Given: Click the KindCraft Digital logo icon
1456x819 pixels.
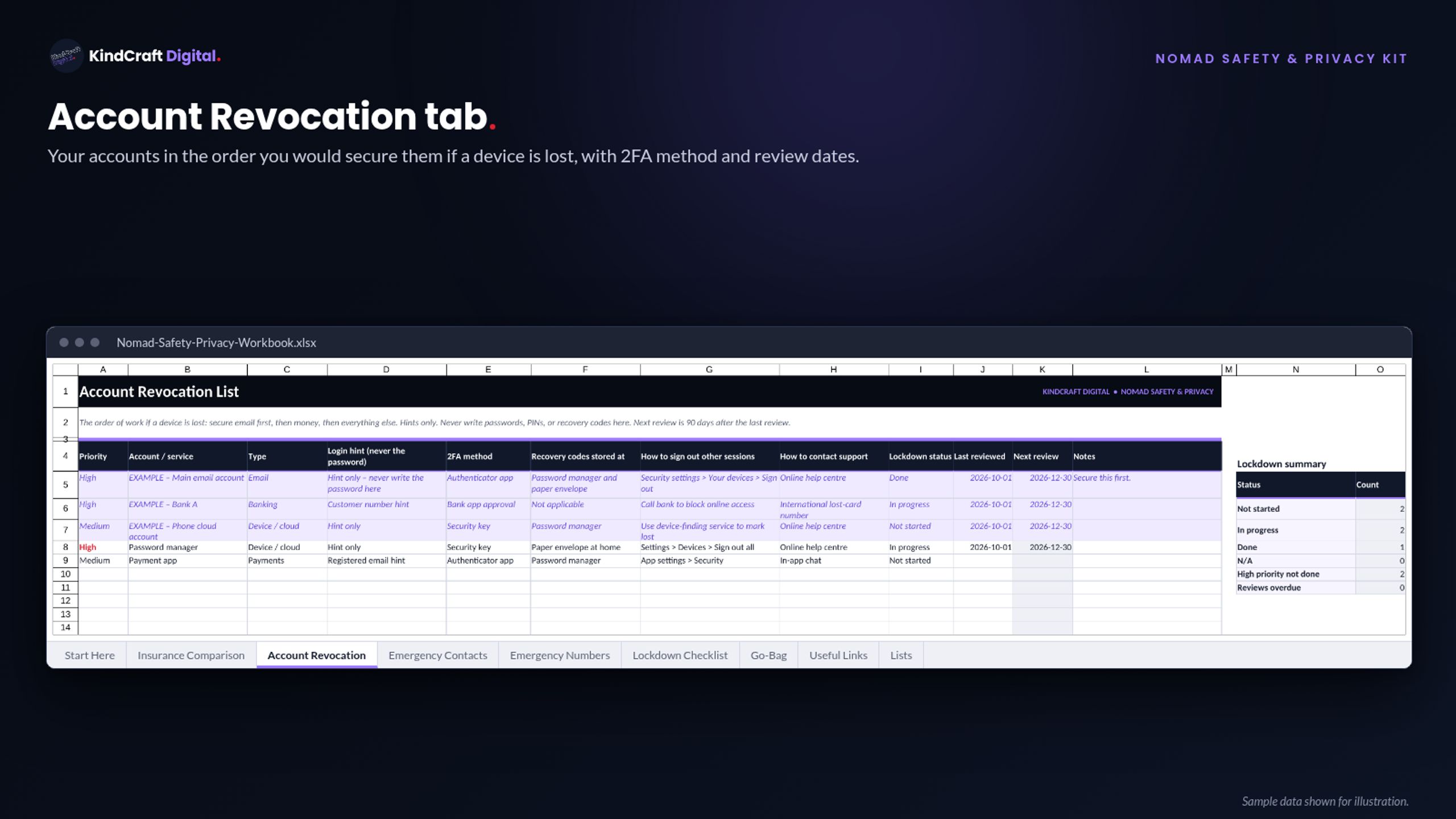Looking at the screenshot, I should (x=67, y=56).
